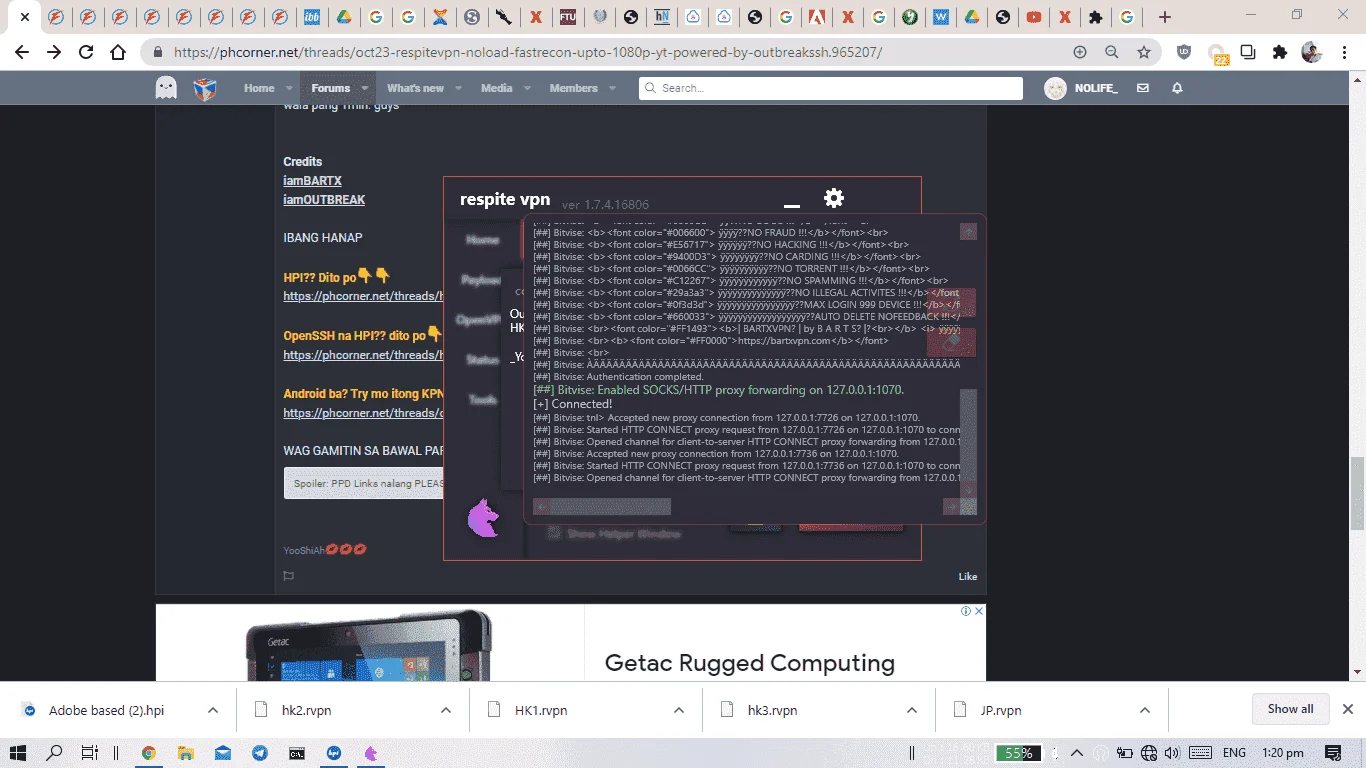1366x768 pixels.
Task: Select Status tab in respite vpn sidebar
Action: [x=482, y=359]
